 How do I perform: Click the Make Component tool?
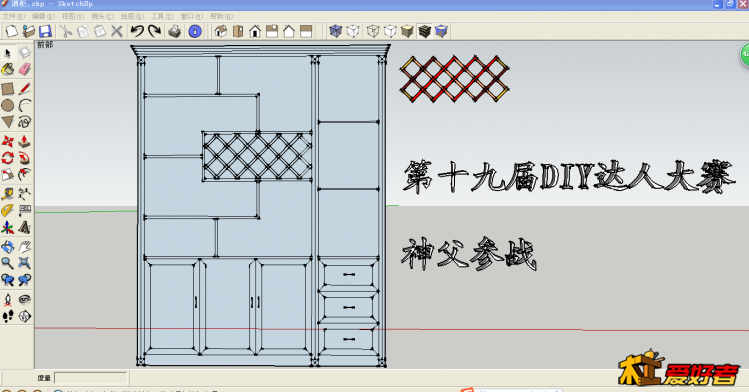tap(25, 53)
